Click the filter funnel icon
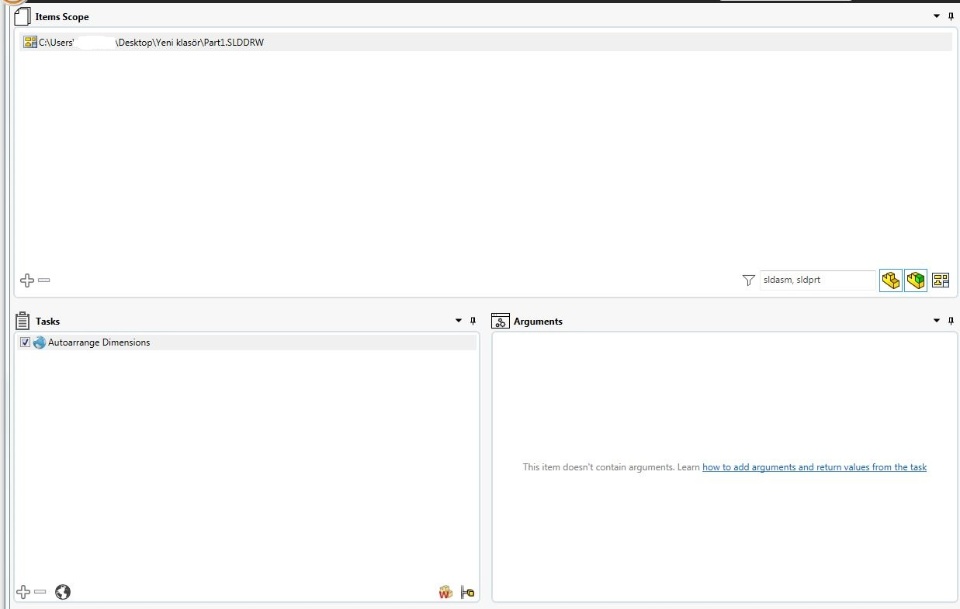 click(748, 280)
